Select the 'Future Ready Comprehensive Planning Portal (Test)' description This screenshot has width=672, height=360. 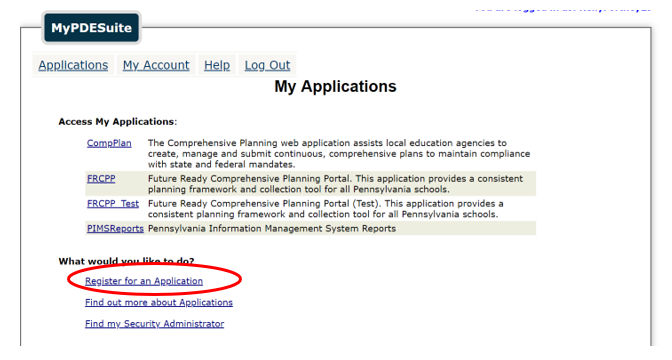click(326, 209)
